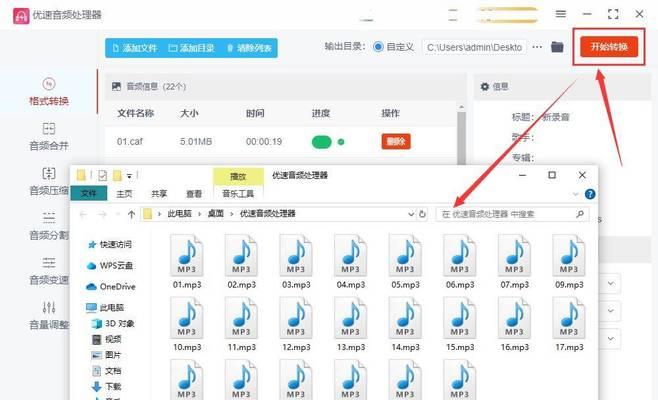The image size is (658, 400).
Task: Open 图片 folder in the navigation pane
Action: 107,355
